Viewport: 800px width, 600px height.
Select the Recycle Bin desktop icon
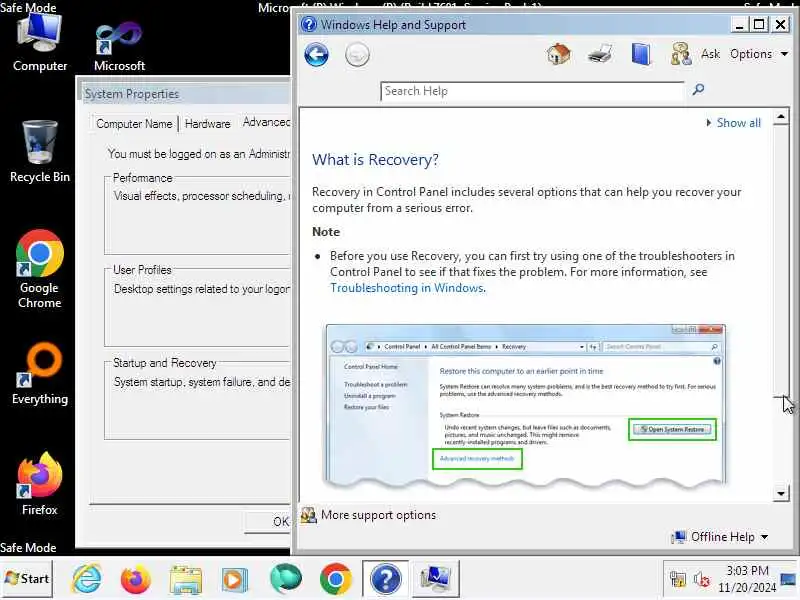pyautogui.click(x=40, y=152)
